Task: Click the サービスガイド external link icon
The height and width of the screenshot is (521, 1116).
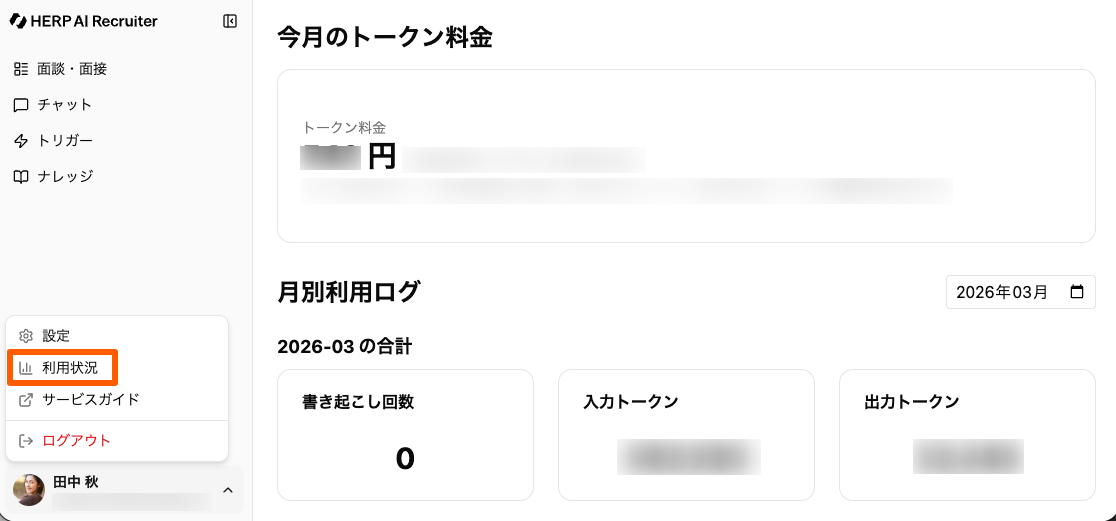Action: (x=27, y=400)
